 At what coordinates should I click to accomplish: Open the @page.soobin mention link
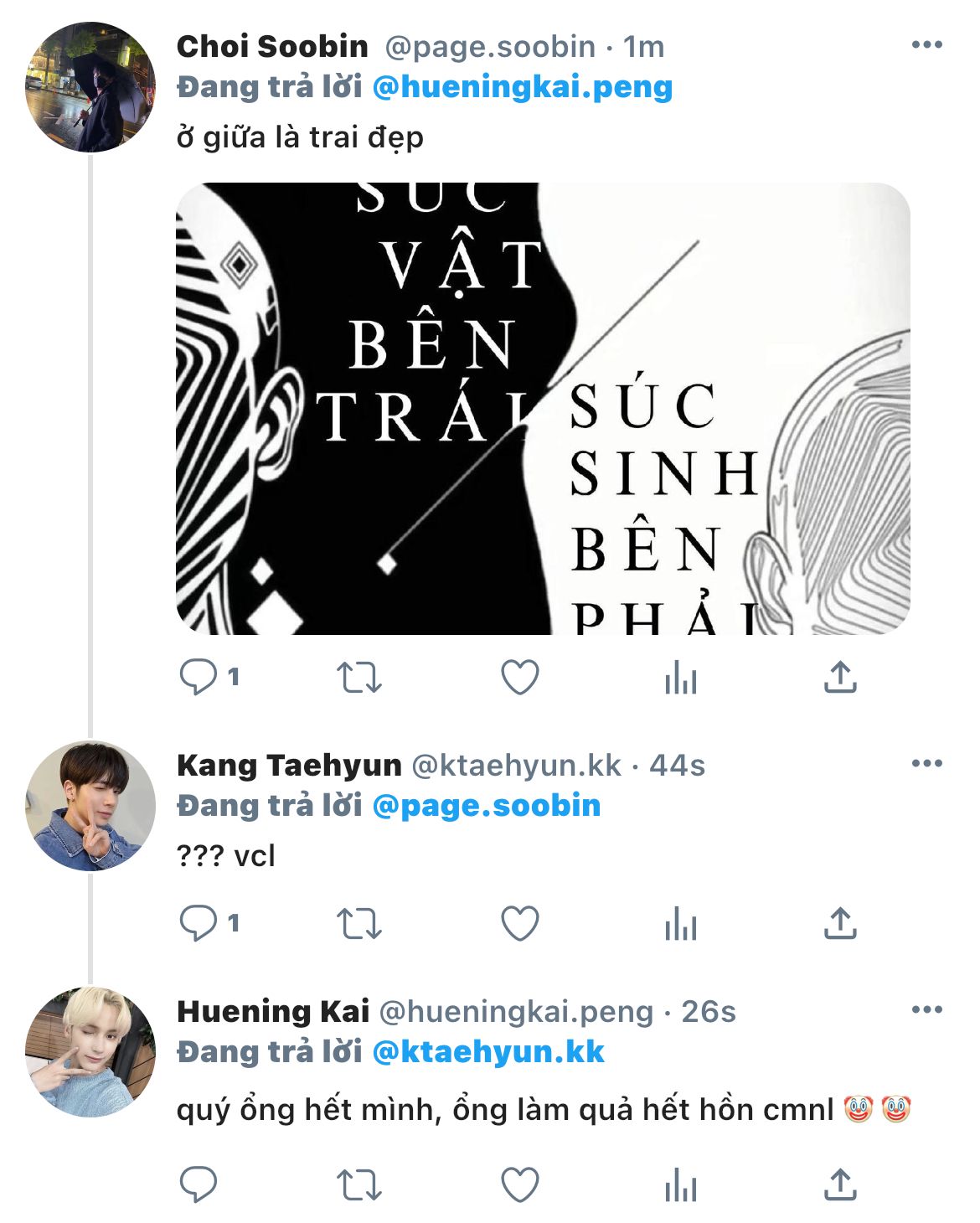coord(486,806)
